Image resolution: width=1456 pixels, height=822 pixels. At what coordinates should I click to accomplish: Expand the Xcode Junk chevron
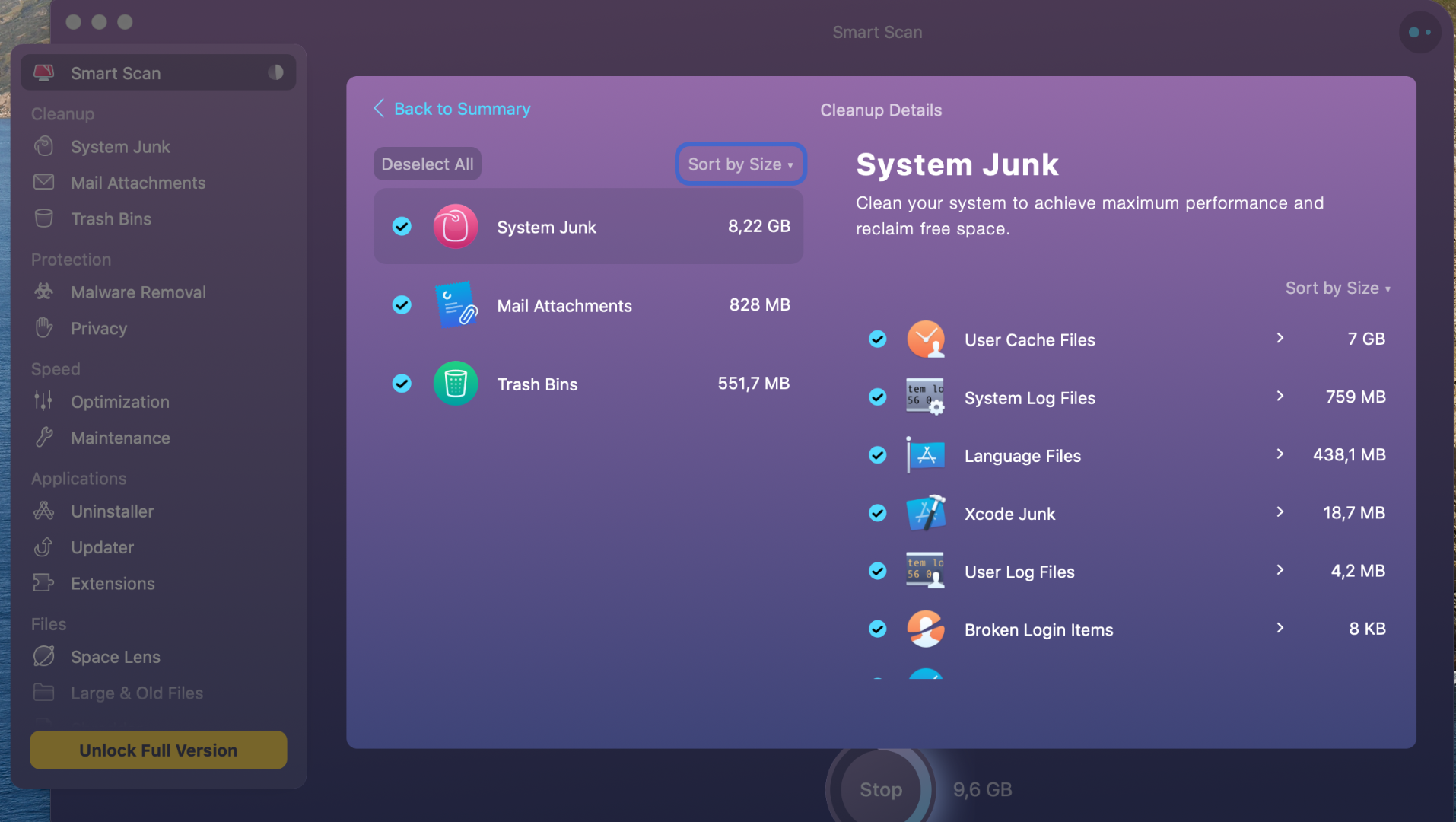pos(1280,511)
